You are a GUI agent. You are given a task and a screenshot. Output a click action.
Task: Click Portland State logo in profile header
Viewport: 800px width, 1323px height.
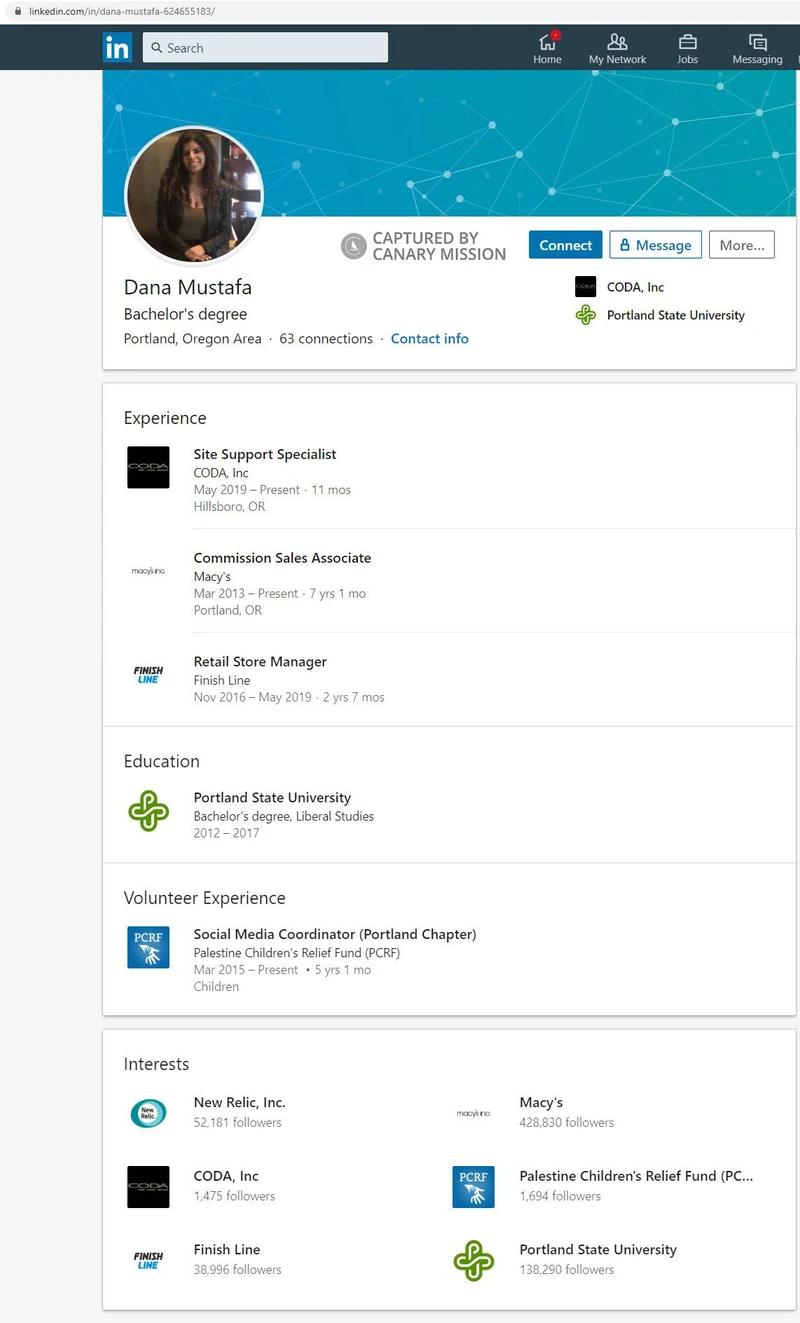tap(585, 315)
